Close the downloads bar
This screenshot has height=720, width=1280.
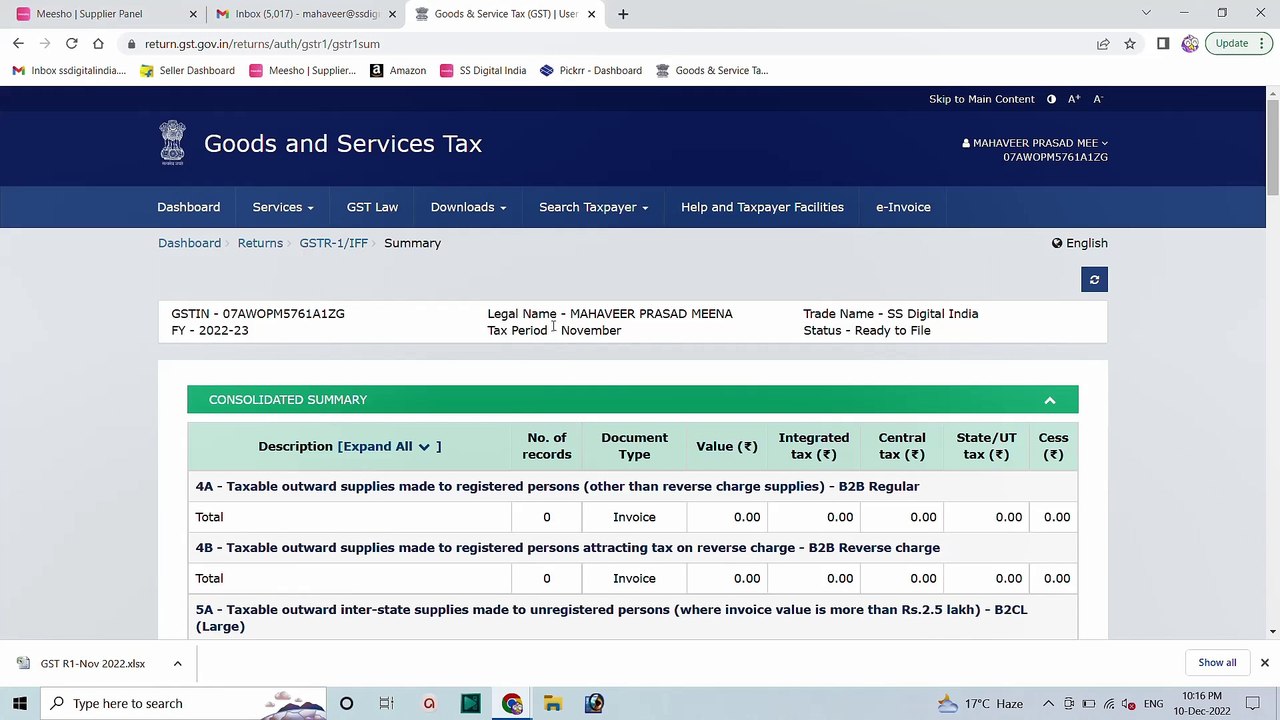point(1264,663)
